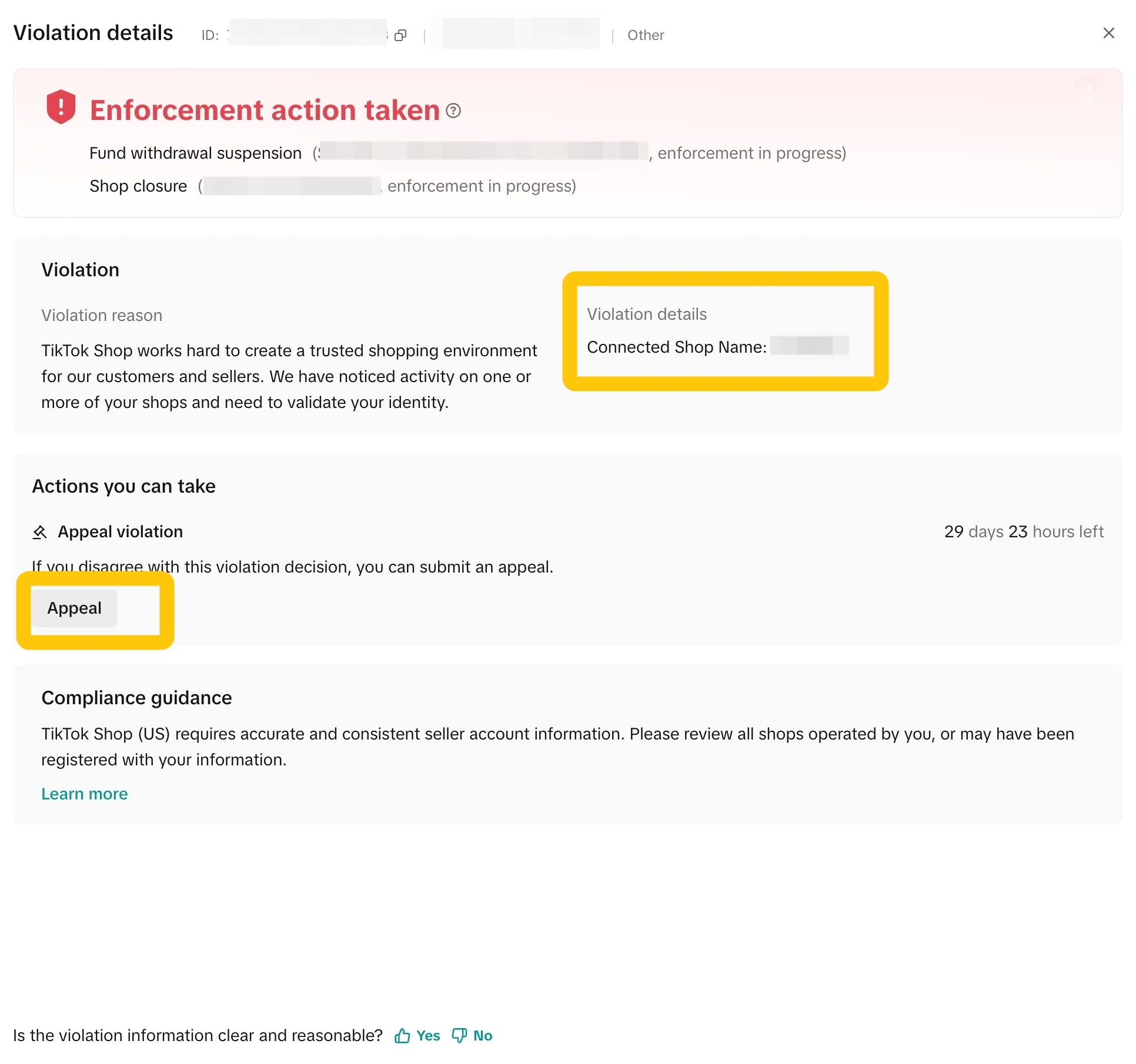
Task: Click the Fund withdrawal suspension entry
Action: pos(468,153)
